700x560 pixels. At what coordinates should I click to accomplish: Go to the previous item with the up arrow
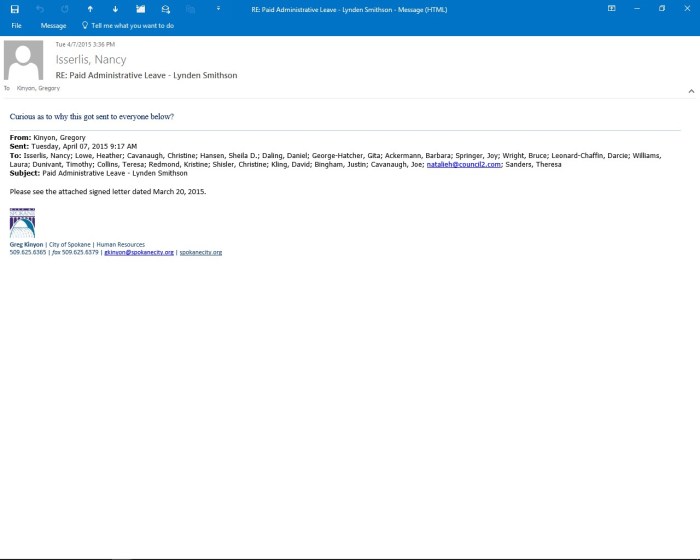pos(90,9)
